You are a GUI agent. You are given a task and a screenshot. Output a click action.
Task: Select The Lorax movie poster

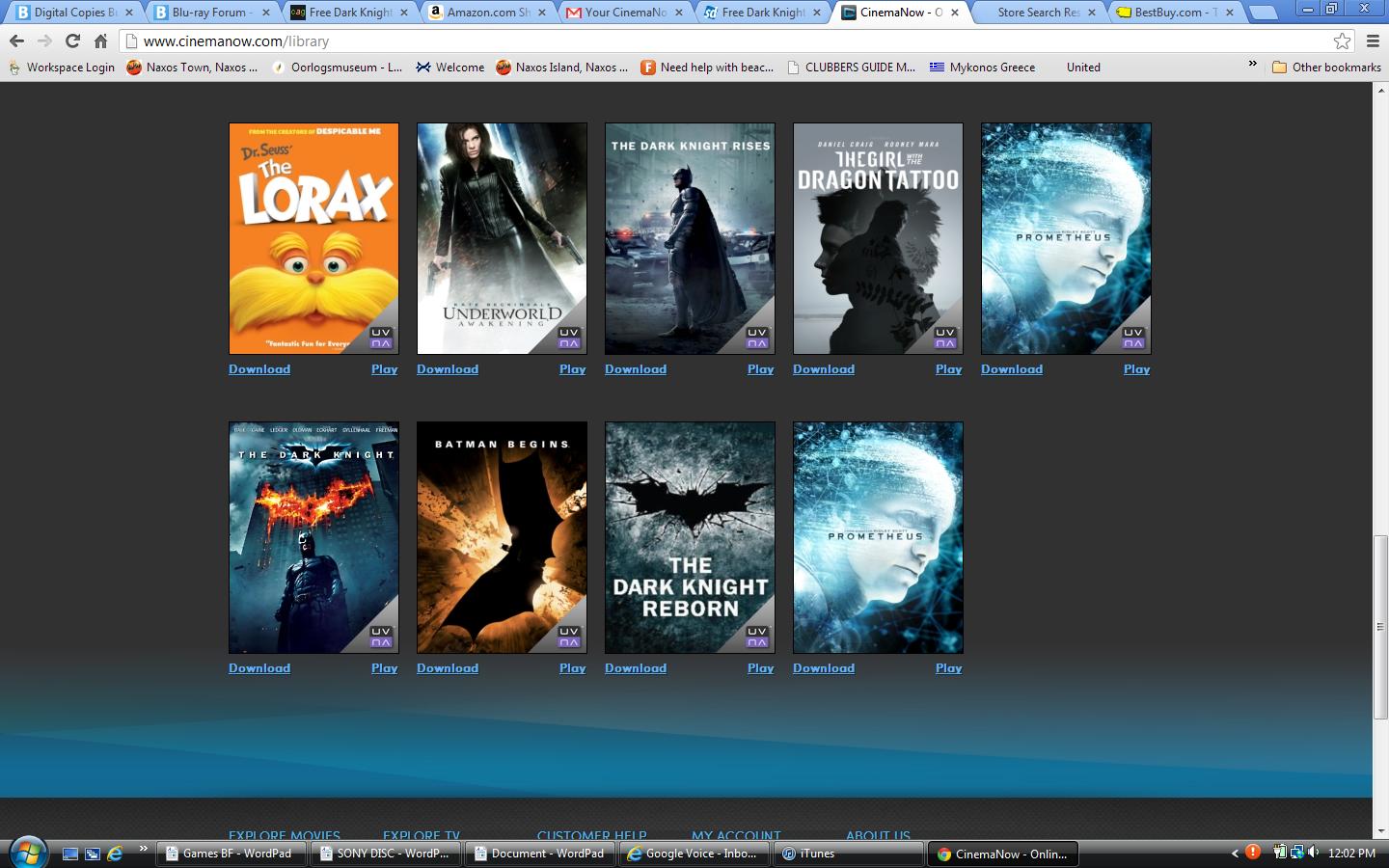click(313, 238)
